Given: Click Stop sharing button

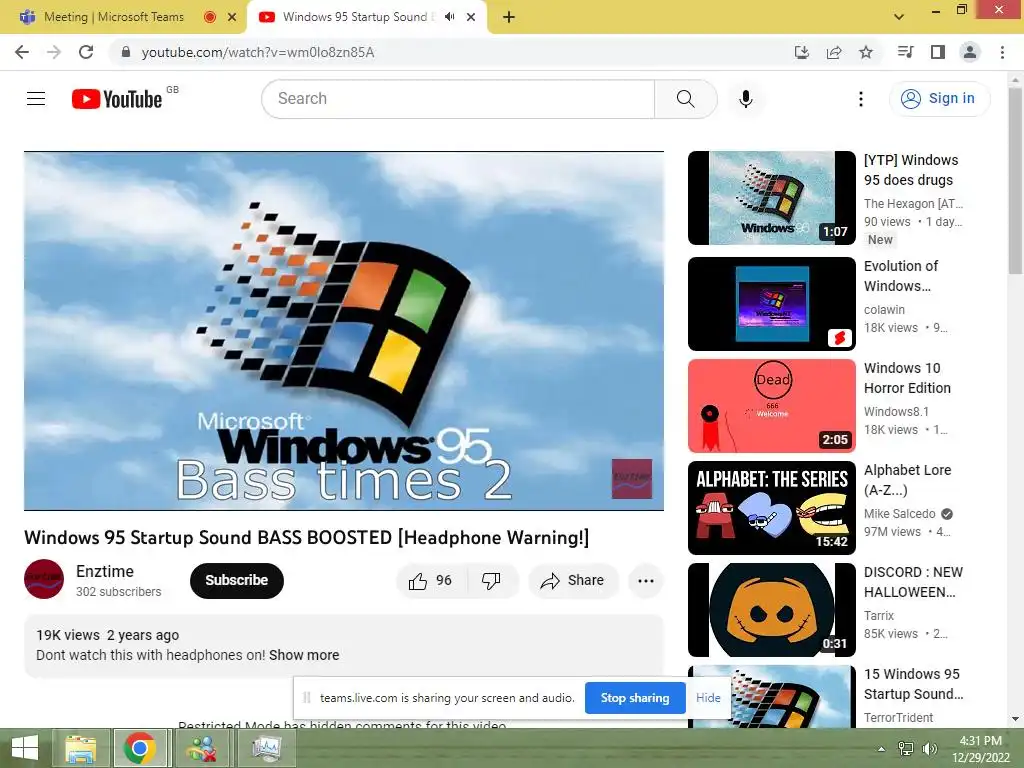Looking at the screenshot, I should coord(635,698).
